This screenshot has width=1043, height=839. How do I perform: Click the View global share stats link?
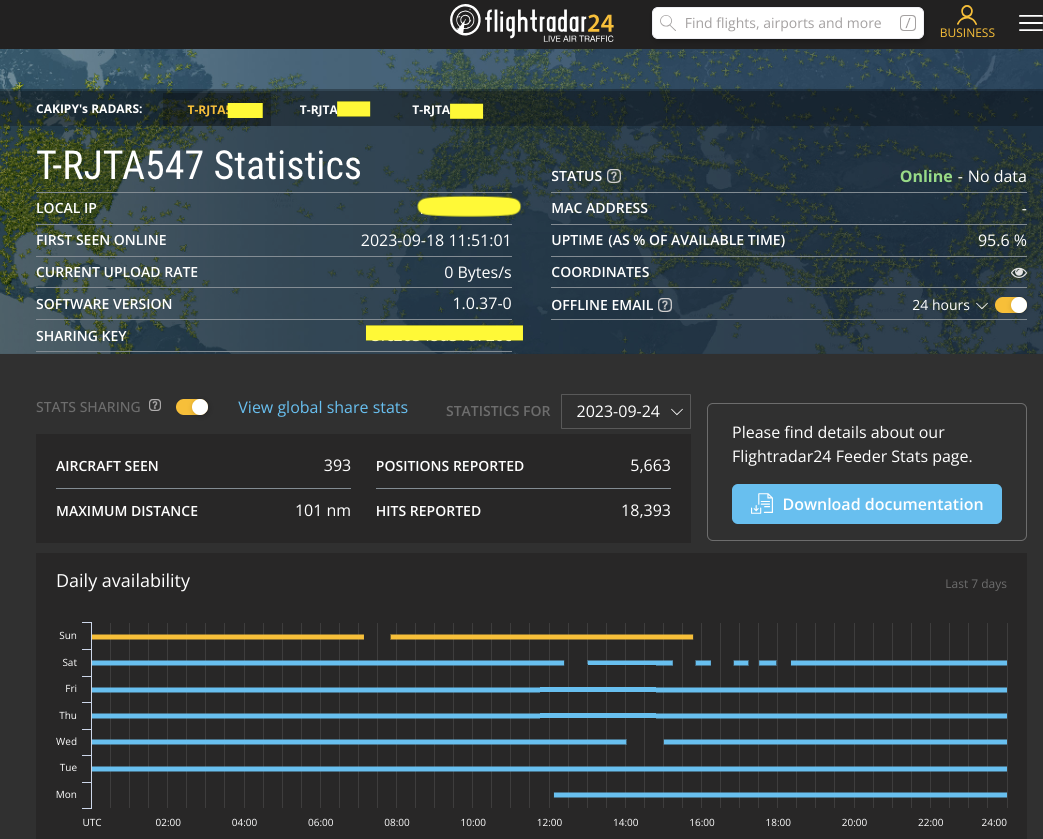[x=322, y=407]
